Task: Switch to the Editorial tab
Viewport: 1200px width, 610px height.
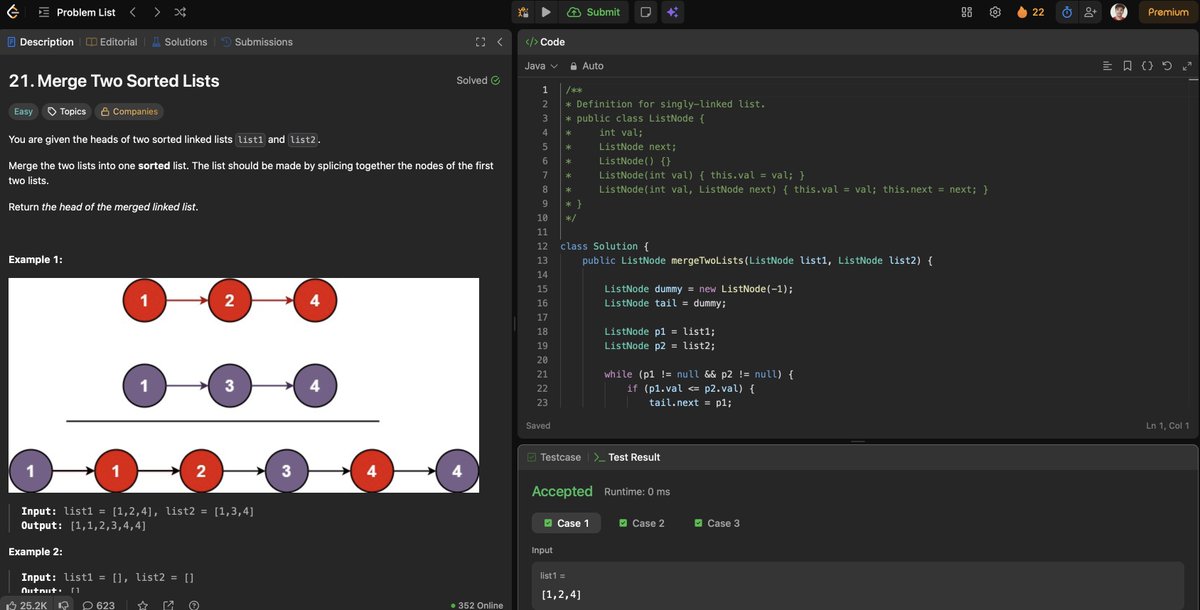Action: pyautogui.click(x=112, y=42)
